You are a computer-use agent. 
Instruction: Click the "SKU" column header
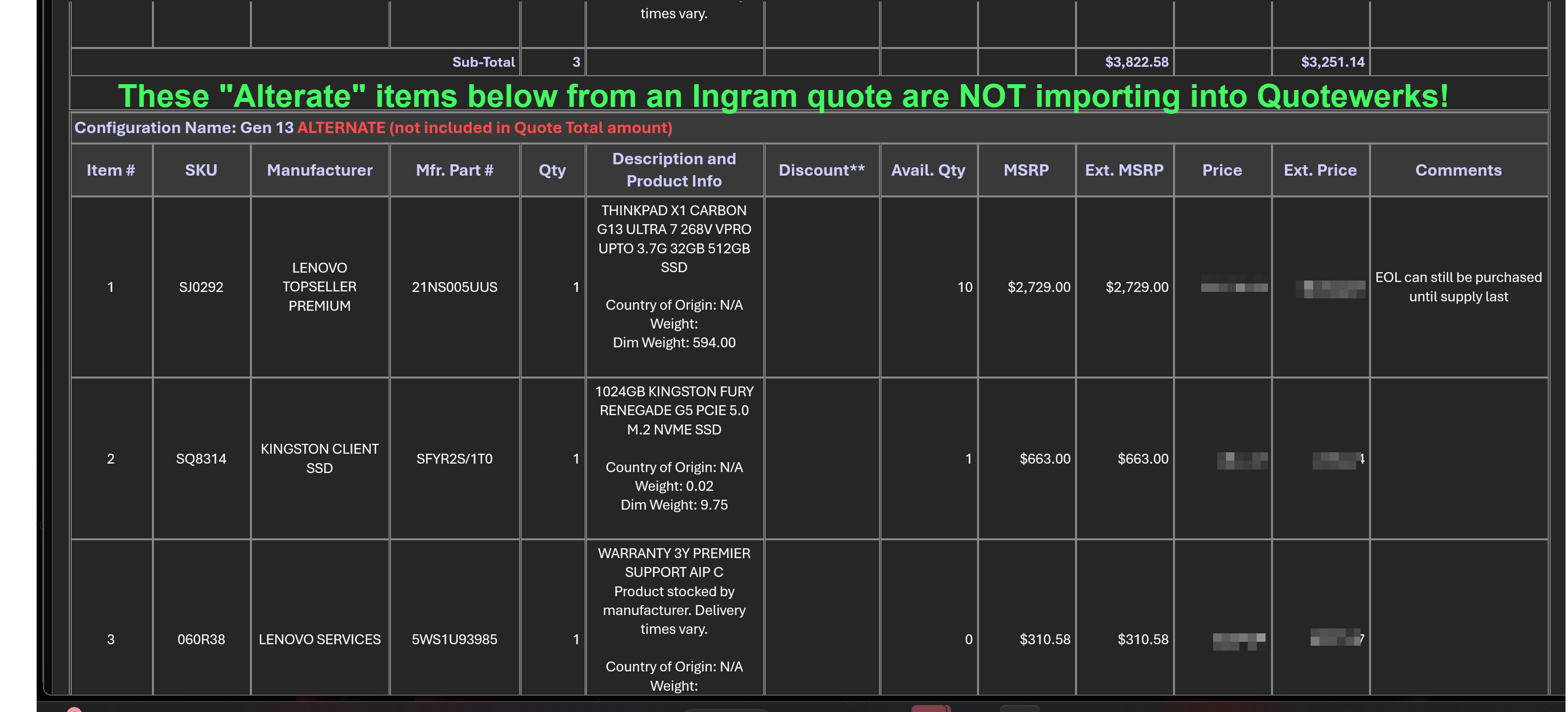pos(201,170)
